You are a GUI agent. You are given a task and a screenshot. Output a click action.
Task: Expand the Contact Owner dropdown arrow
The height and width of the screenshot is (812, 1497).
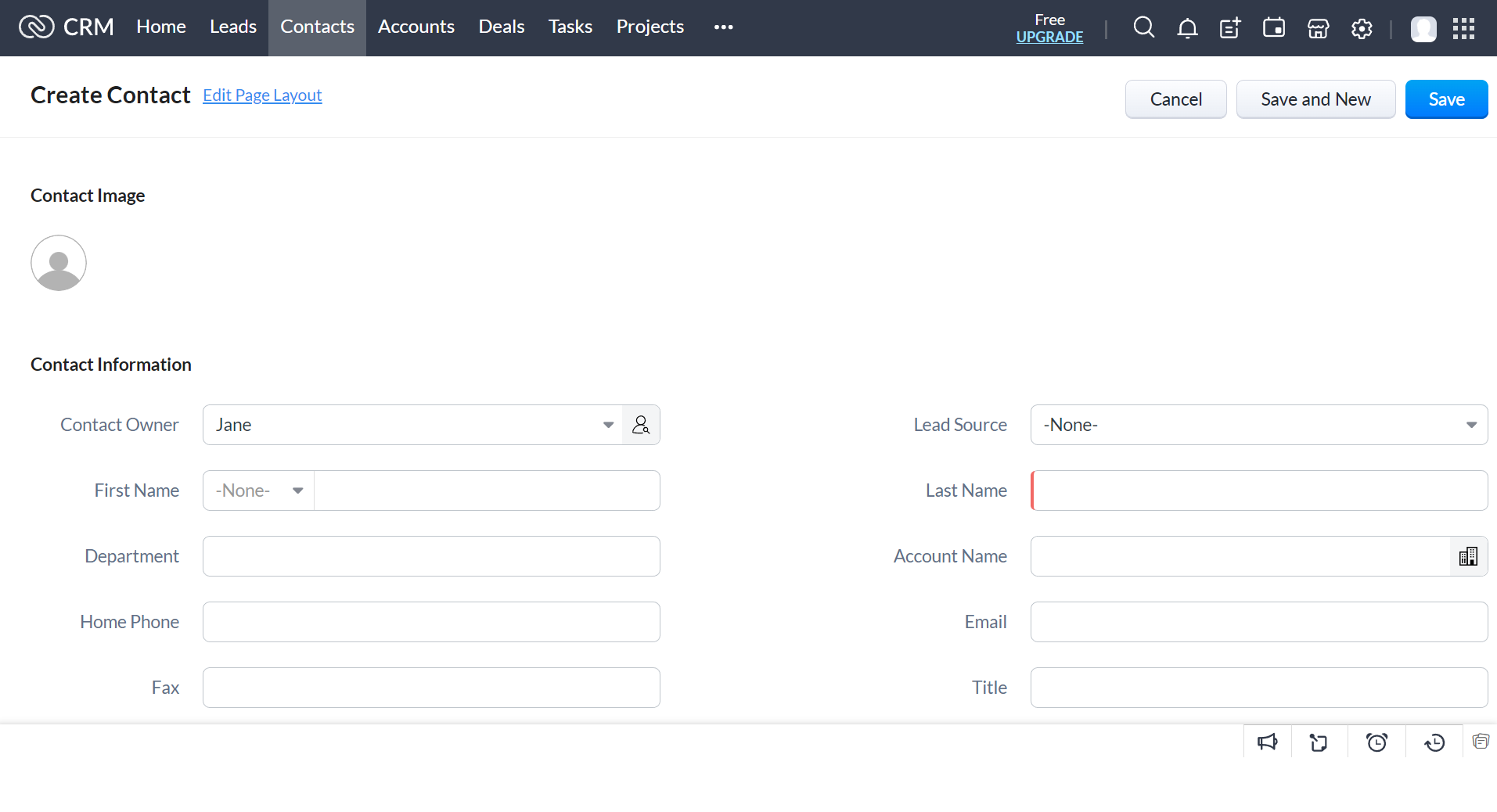[x=608, y=424]
